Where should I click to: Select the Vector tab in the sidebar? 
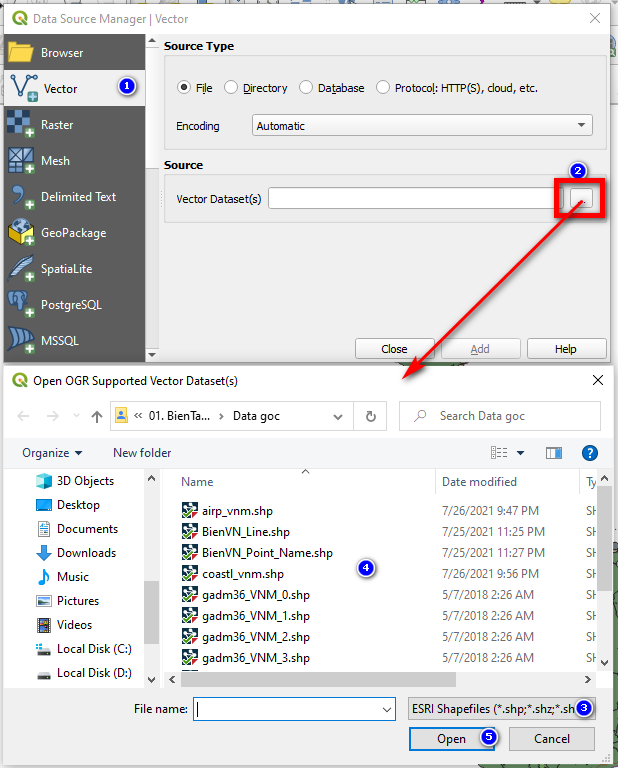[74, 89]
